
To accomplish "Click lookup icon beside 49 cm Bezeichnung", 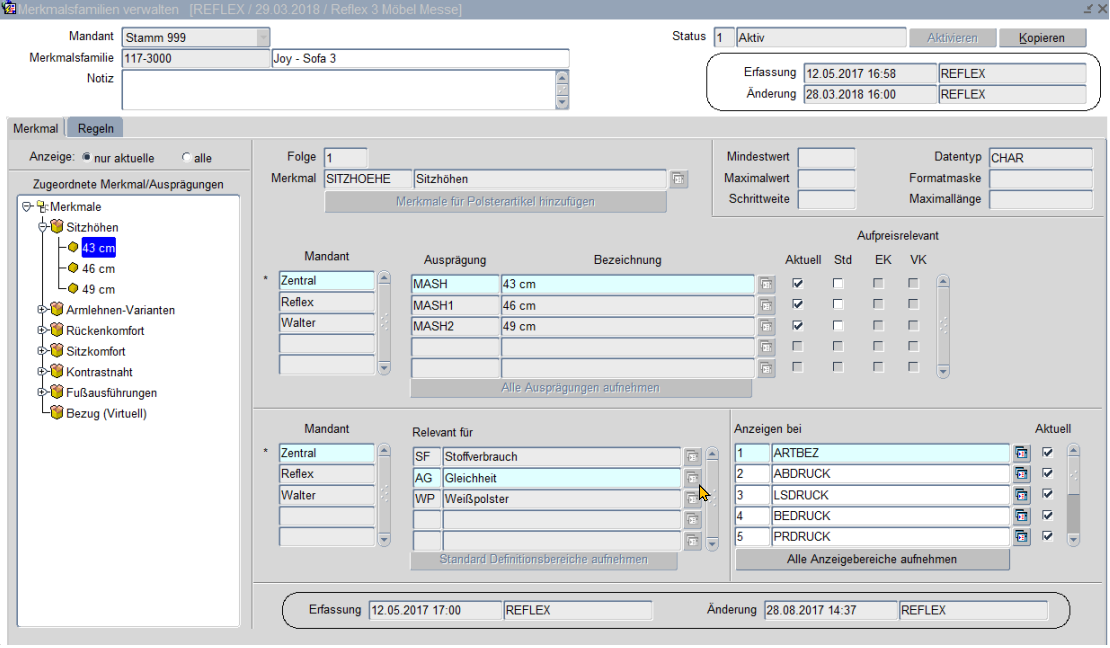I will click(766, 327).
